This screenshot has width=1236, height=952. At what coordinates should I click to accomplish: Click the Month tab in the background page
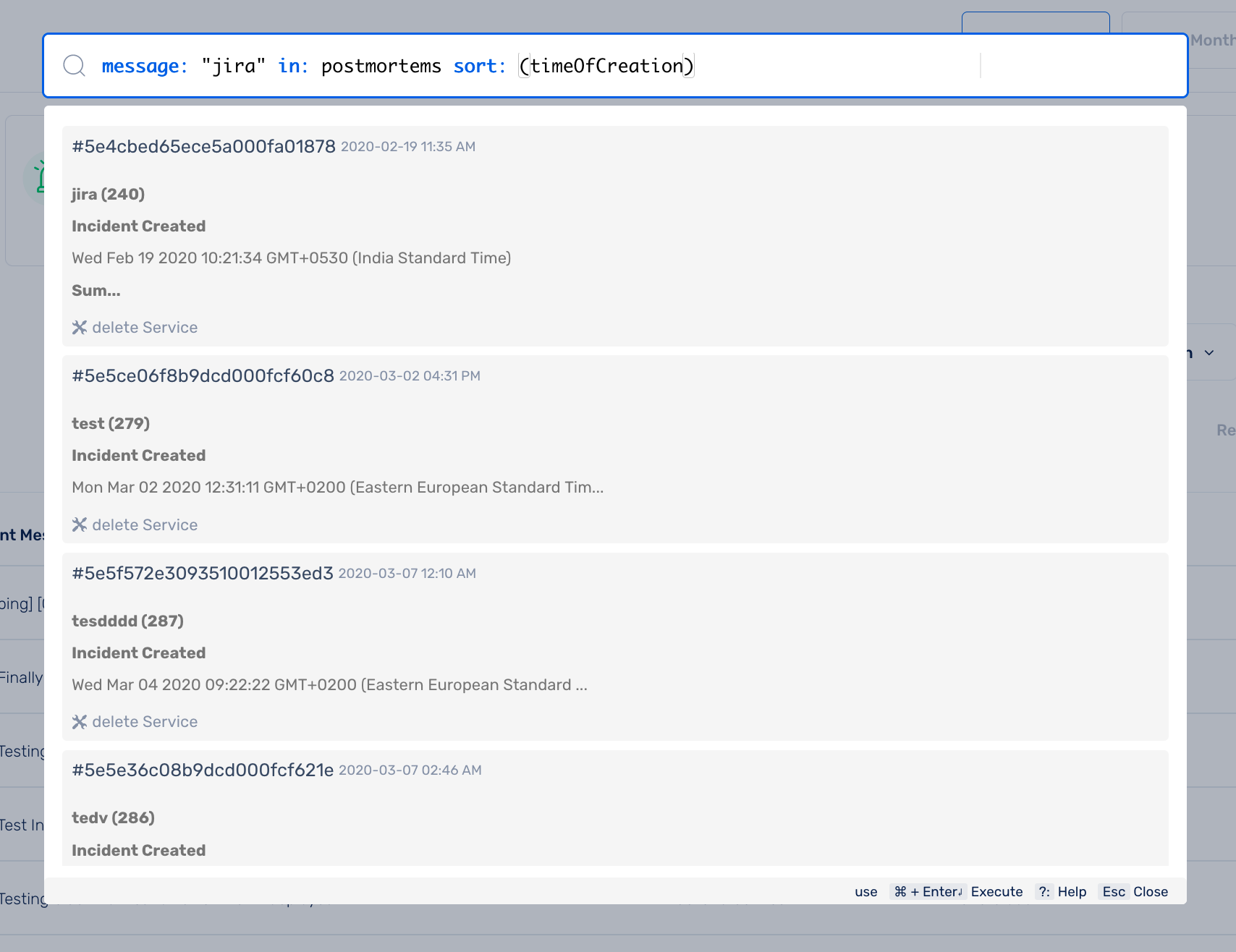point(1213,41)
